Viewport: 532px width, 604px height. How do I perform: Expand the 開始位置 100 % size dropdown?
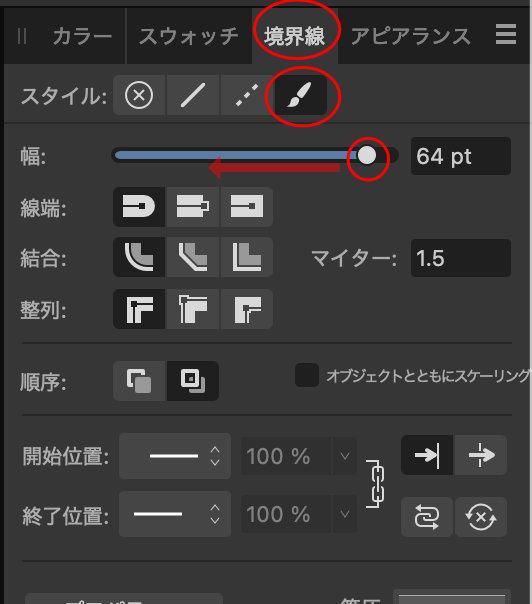[x=345, y=456]
